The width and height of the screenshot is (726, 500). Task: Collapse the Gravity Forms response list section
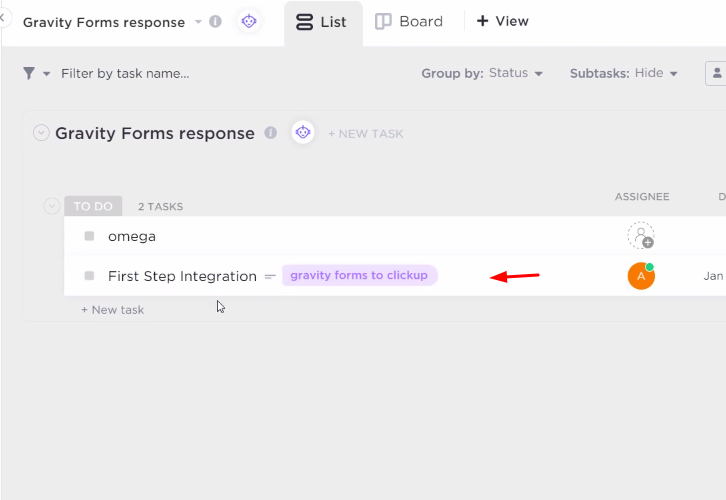pyautogui.click(x=41, y=133)
